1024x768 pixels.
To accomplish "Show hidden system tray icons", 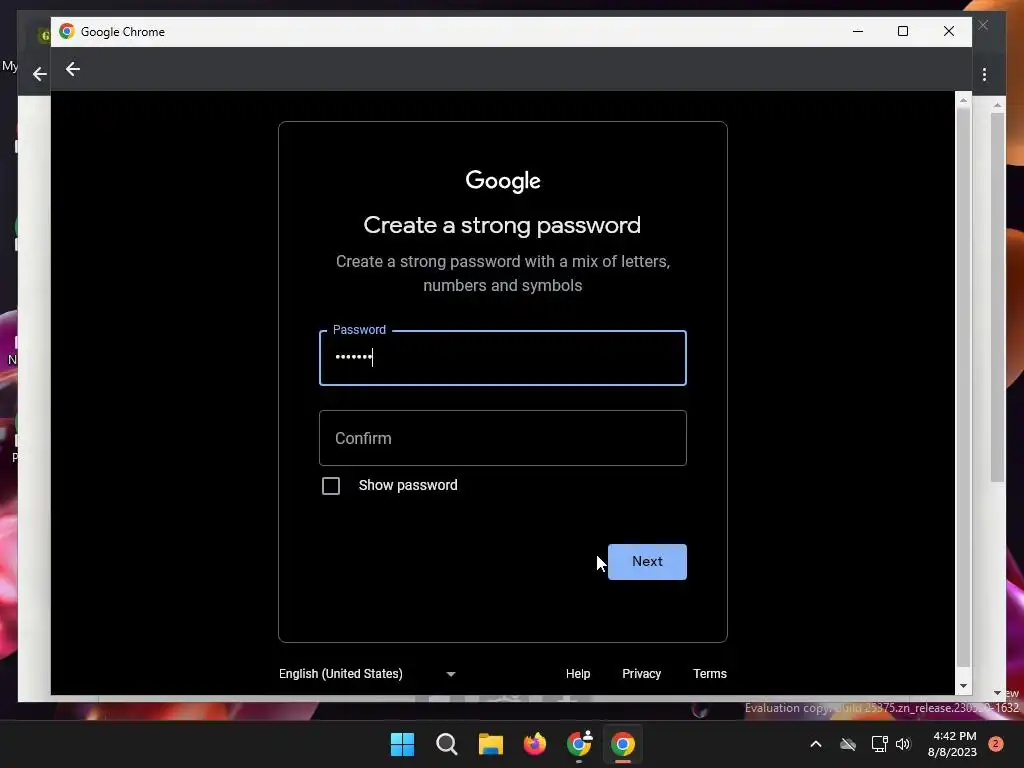I will (816, 744).
